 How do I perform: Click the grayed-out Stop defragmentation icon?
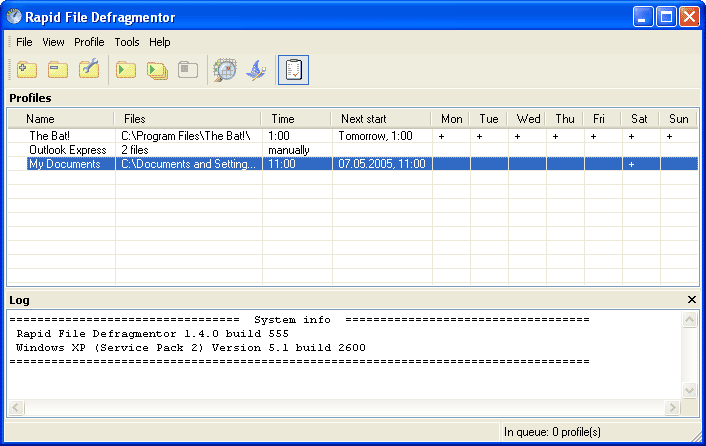(188, 70)
